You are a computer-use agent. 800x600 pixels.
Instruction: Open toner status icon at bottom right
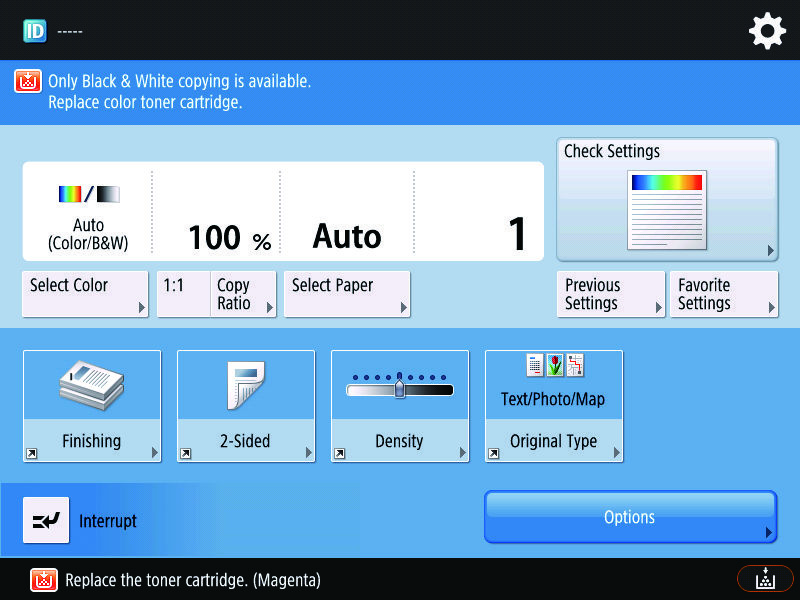pyautogui.click(x=765, y=579)
